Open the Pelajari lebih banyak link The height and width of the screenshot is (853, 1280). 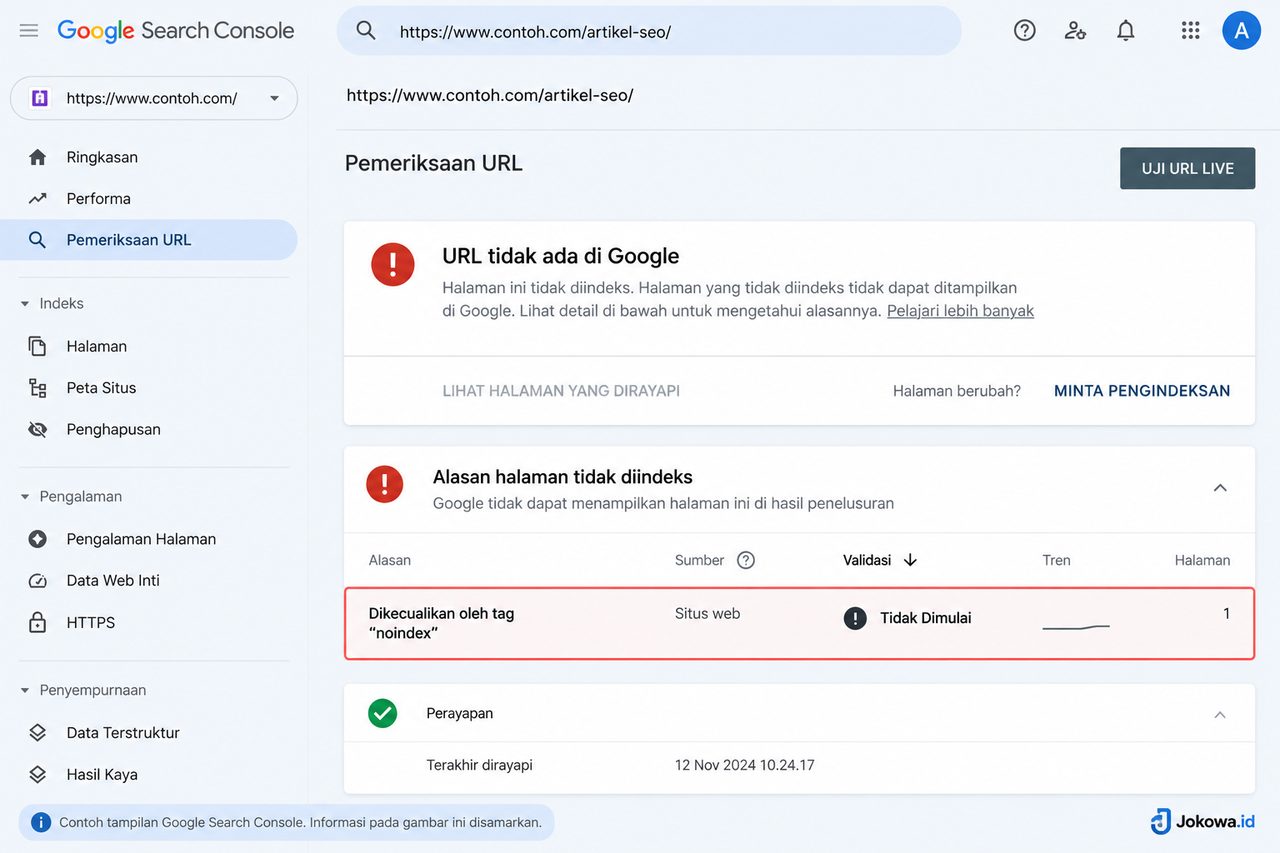(960, 311)
